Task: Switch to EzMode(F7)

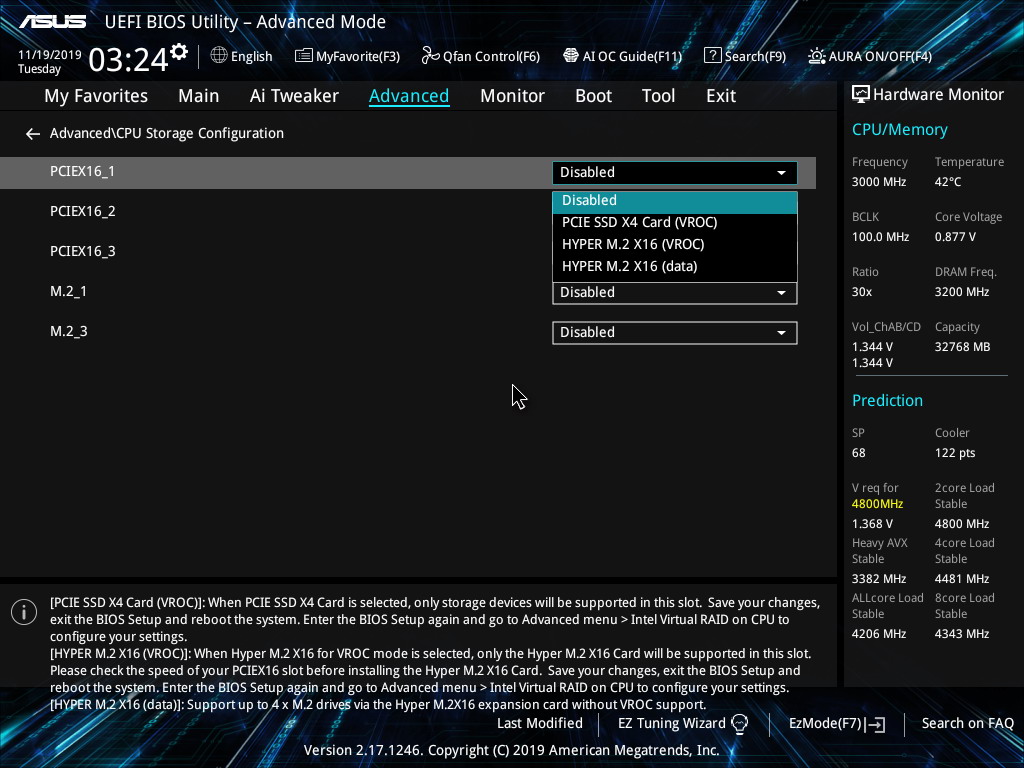Action: tap(837, 724)
